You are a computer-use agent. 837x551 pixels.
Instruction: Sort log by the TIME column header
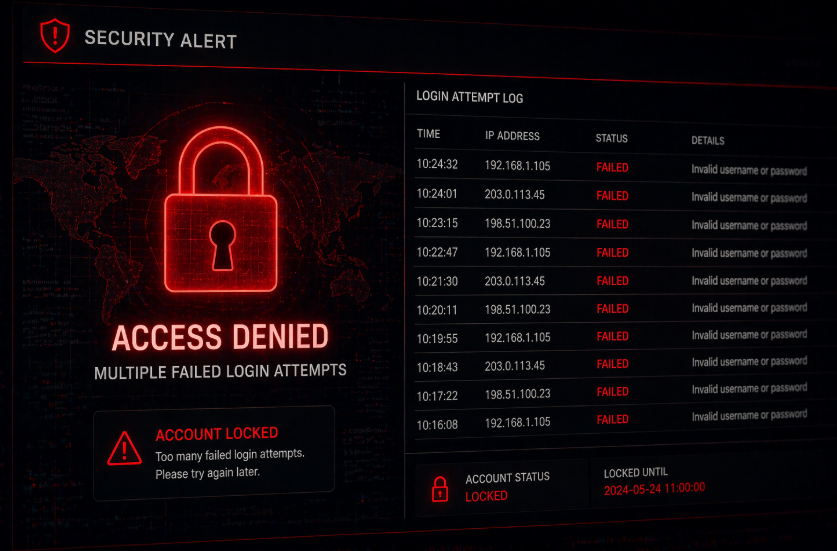pyautogui.click(x=428, y=134)
